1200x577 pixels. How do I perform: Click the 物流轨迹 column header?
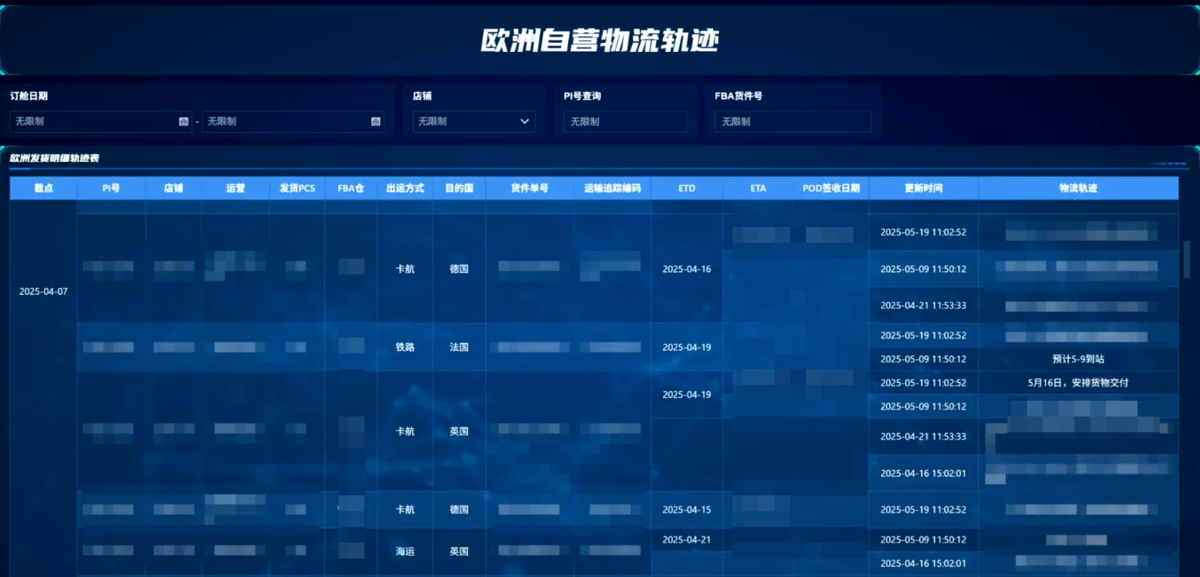tap(1078, 188)
